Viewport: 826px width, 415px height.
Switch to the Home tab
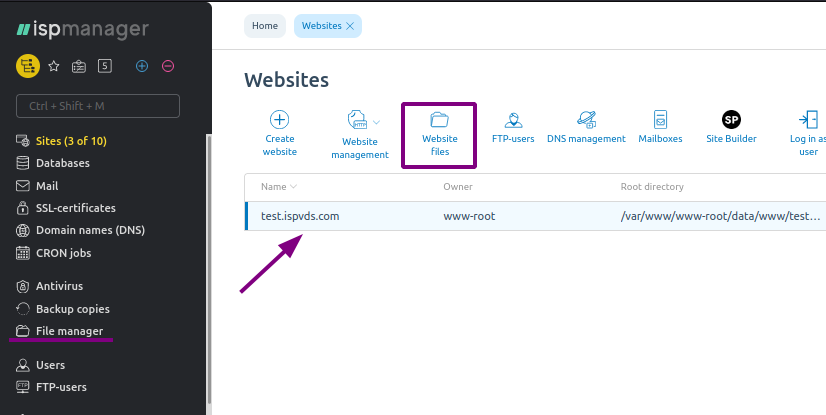265,26
